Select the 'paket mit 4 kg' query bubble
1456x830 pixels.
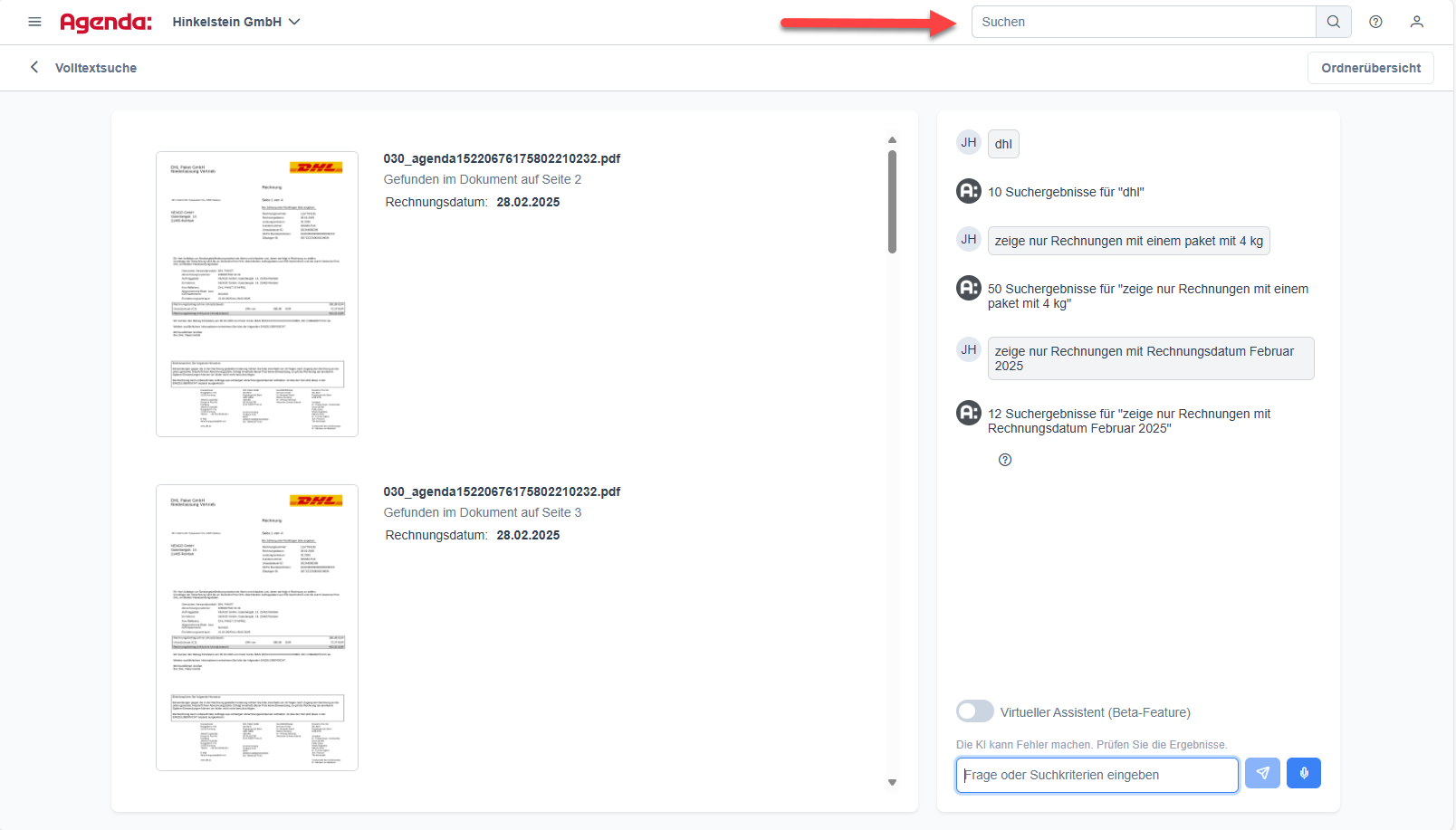tap(1128, 241)
